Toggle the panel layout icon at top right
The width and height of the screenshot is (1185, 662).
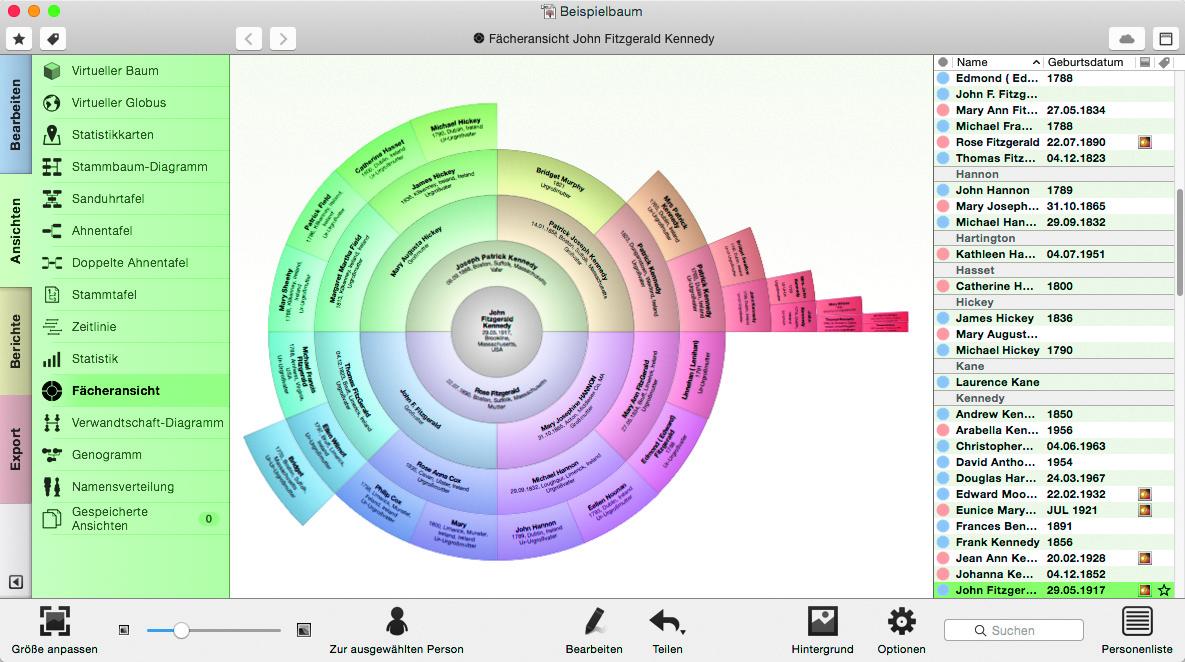coord(1165,39)
